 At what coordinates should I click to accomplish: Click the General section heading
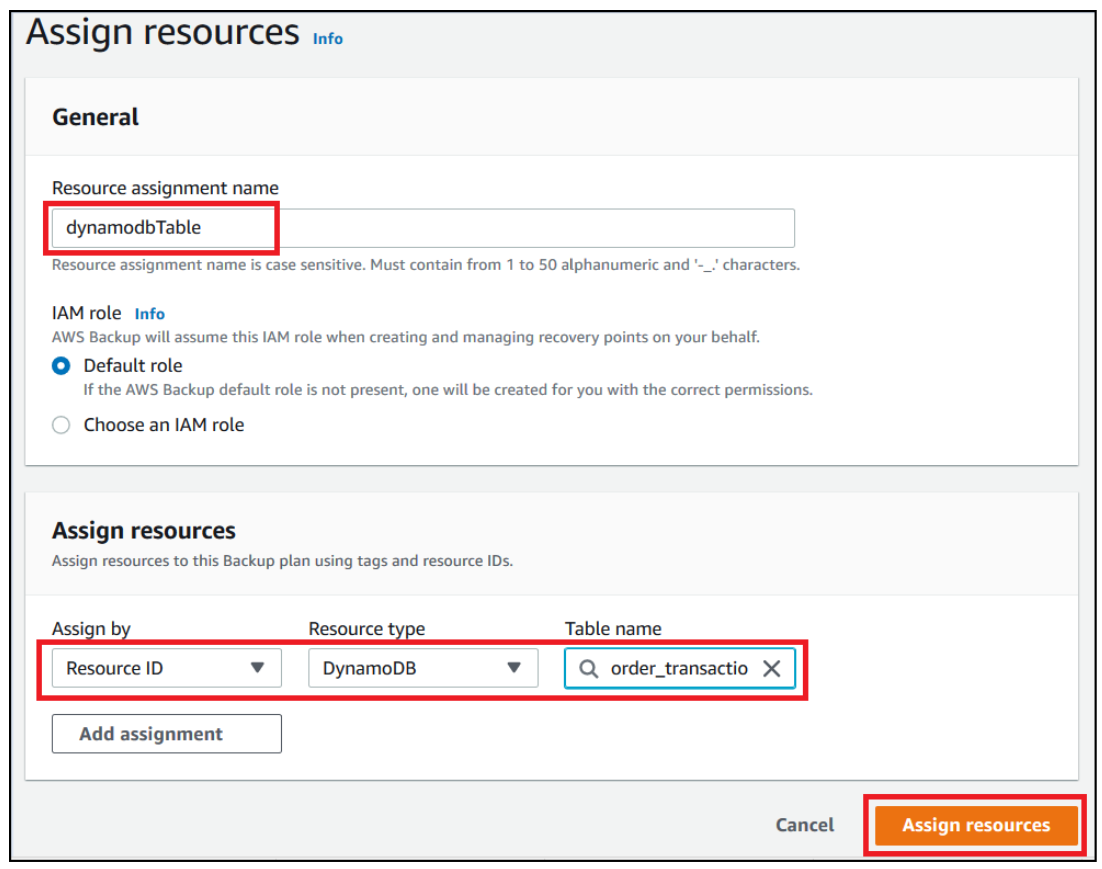[x=96, y=117]
